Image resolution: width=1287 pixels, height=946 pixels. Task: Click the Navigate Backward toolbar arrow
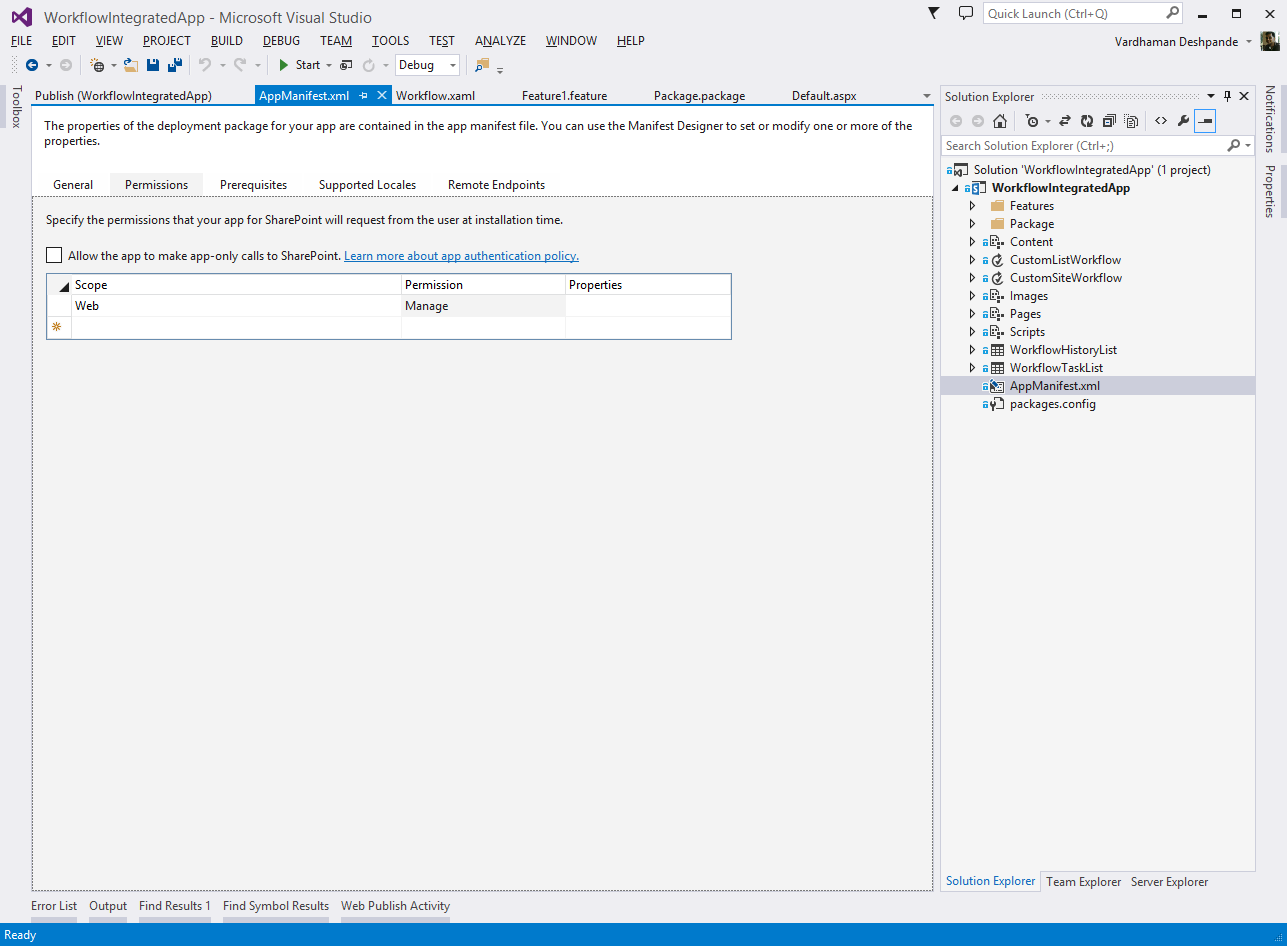32,65
